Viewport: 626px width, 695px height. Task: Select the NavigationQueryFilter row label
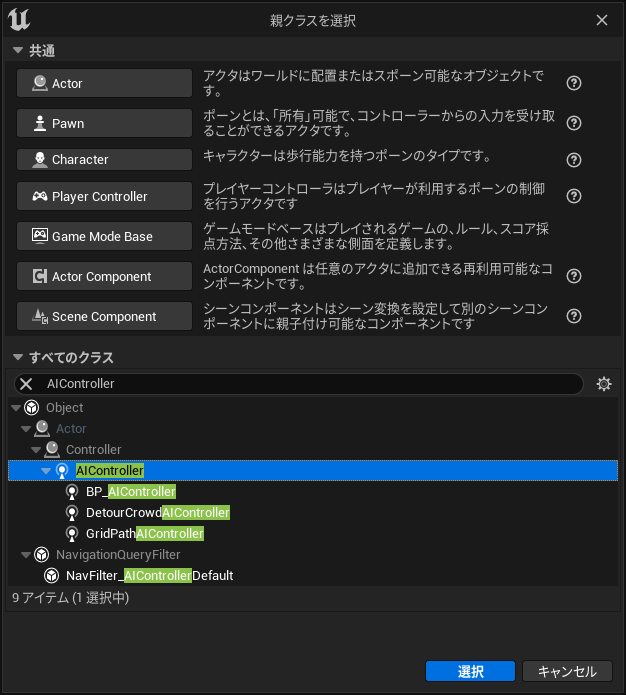click(118, 554)
